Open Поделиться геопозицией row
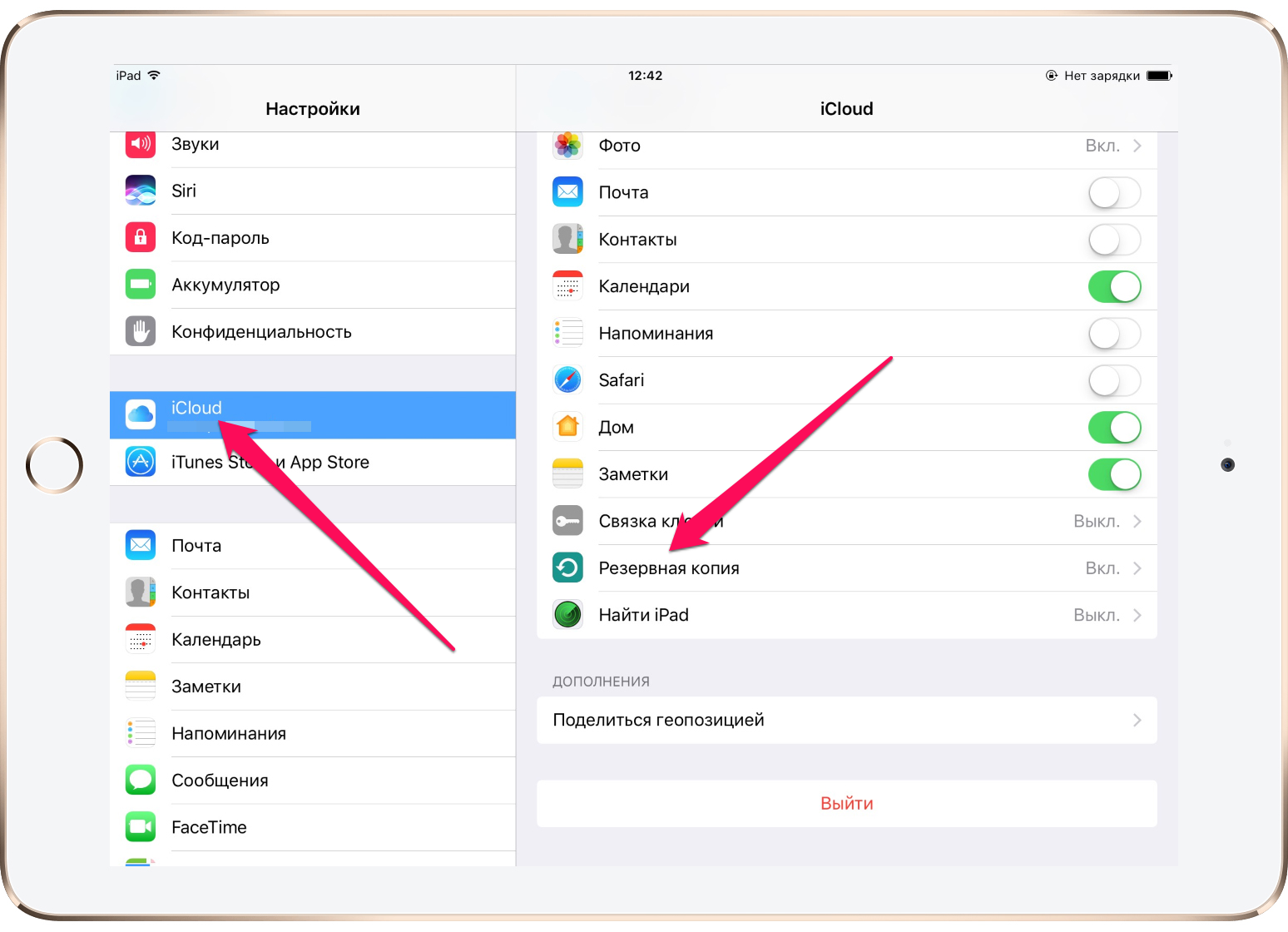 point(847,720)
